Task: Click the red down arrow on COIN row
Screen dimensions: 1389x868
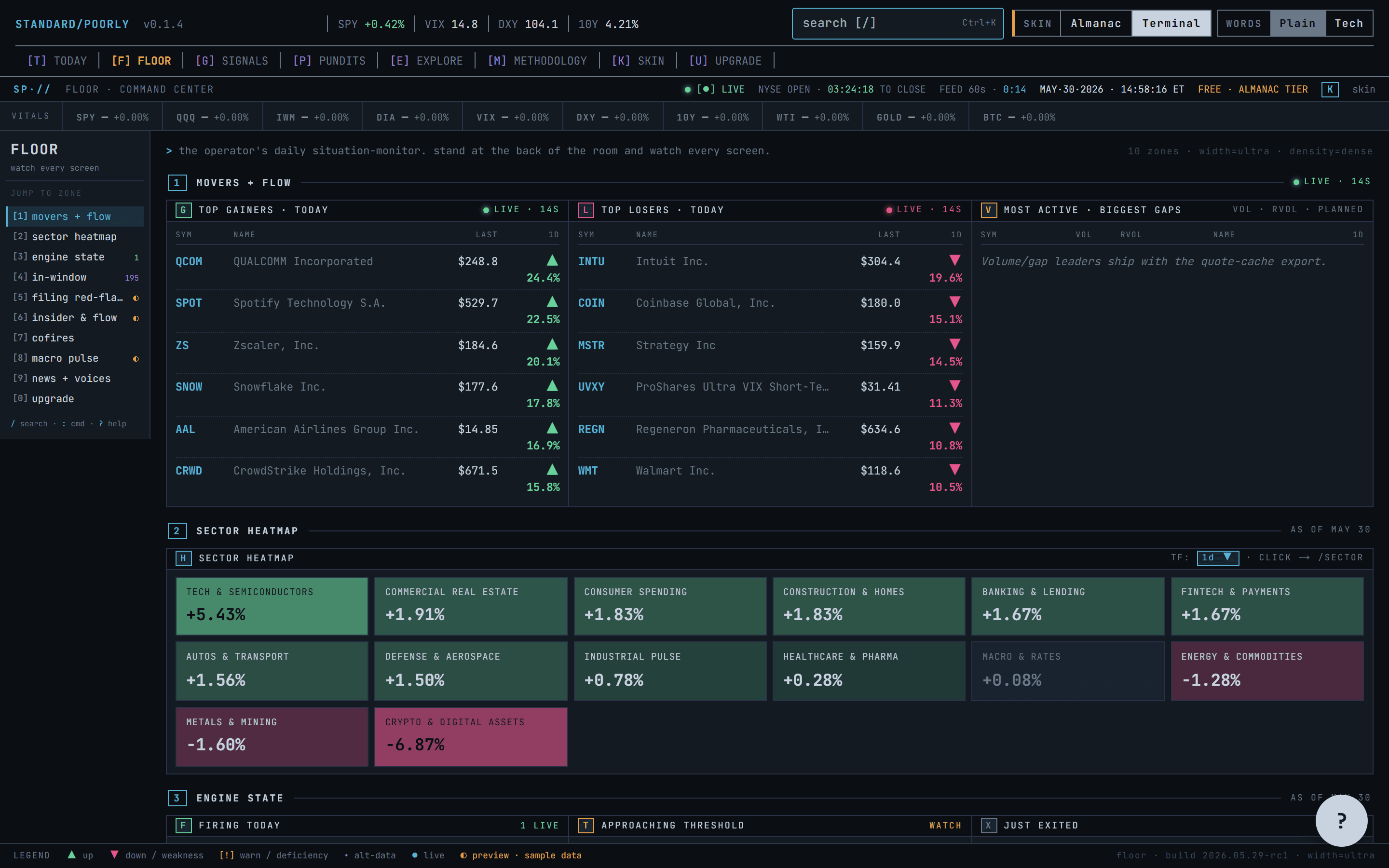Action: tap(954, 302)
